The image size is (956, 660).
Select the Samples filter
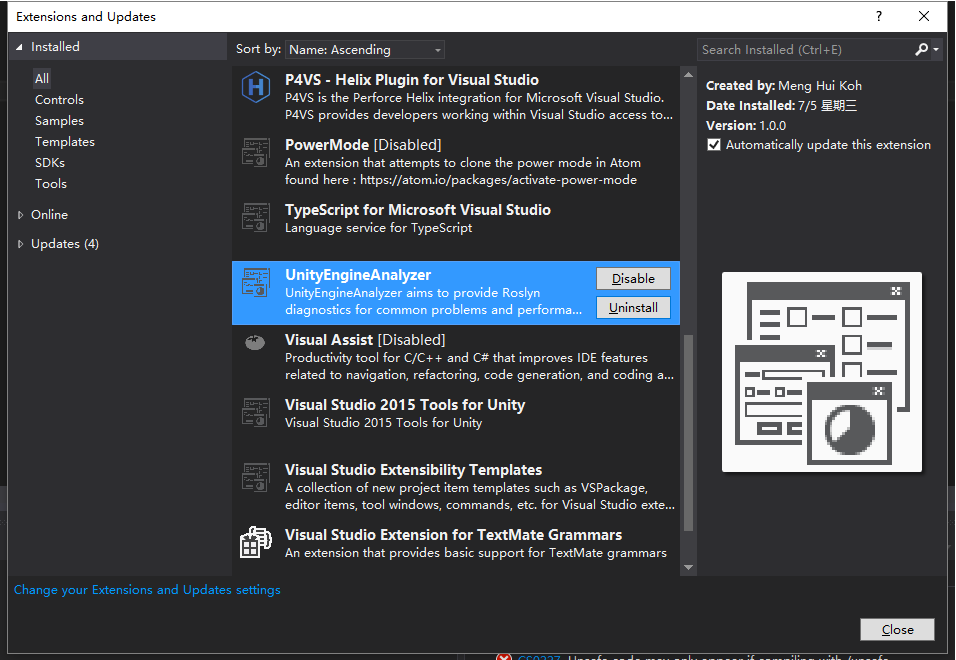pos(59,121)
